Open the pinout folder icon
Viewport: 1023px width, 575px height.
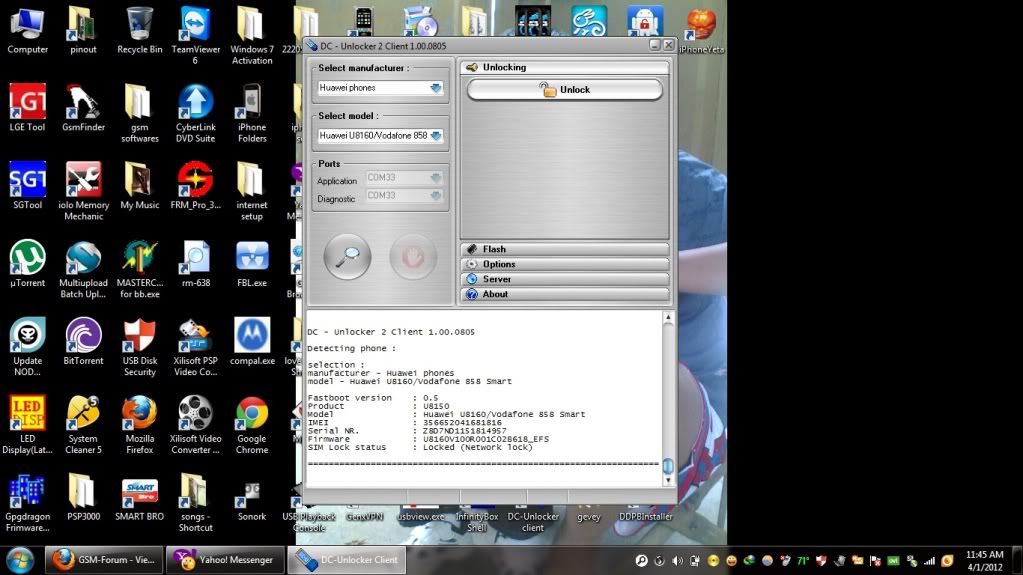click(x=83, y=31)
